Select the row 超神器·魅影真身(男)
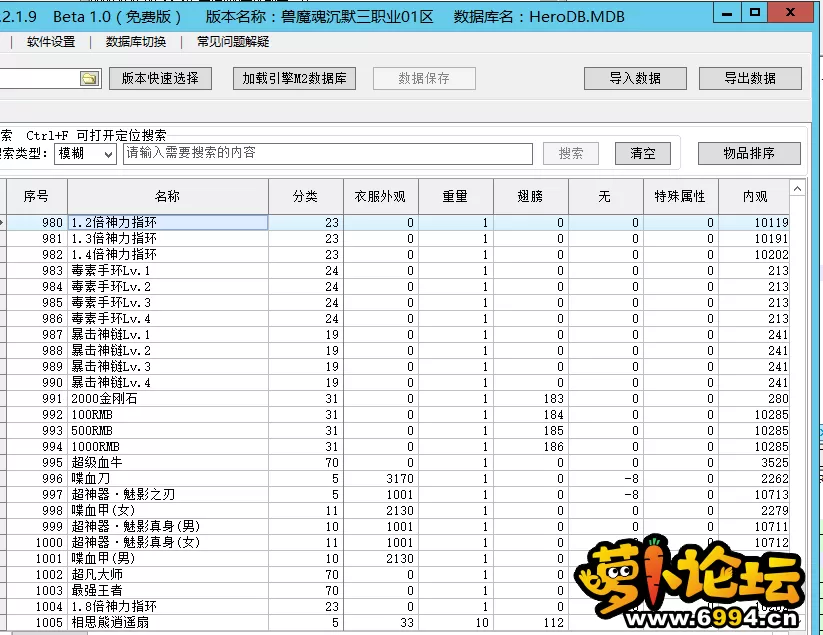Image resolution: width=823 pixels, height=635 pixels. [x=397, y=526]
